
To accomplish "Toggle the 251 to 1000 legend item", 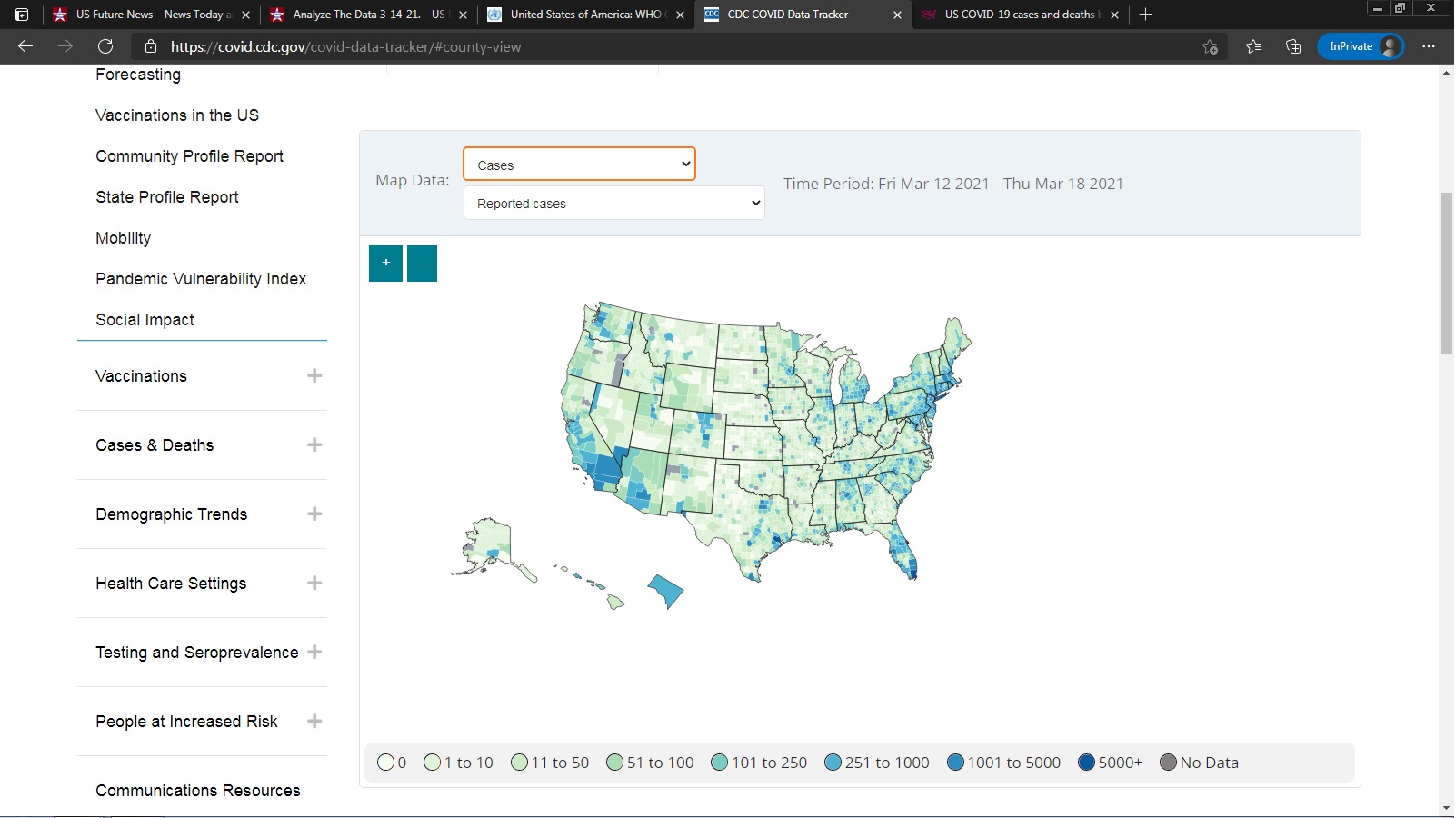I will [x=876, y=763].
